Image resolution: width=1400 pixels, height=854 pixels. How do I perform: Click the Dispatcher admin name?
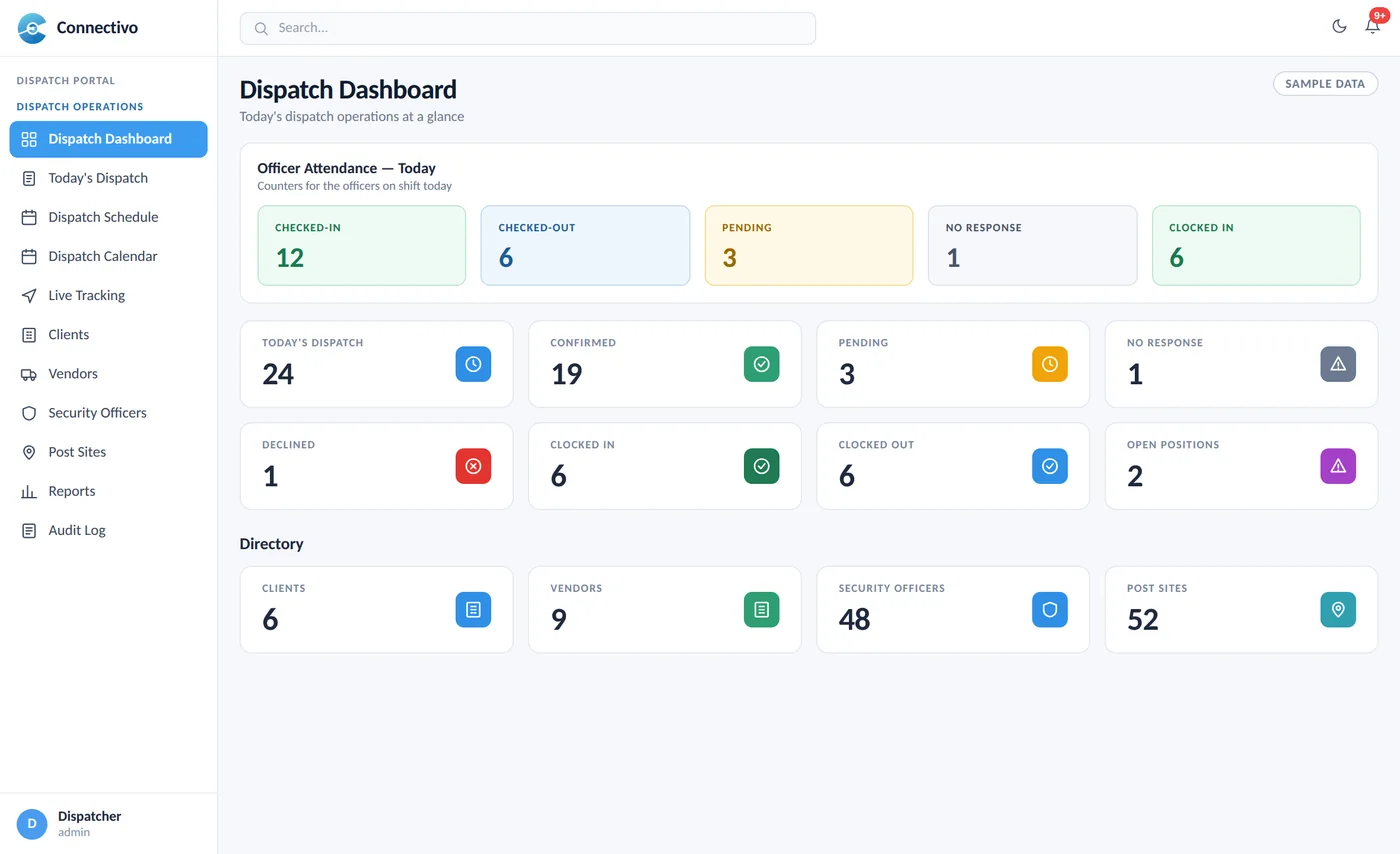pos(89,816)
